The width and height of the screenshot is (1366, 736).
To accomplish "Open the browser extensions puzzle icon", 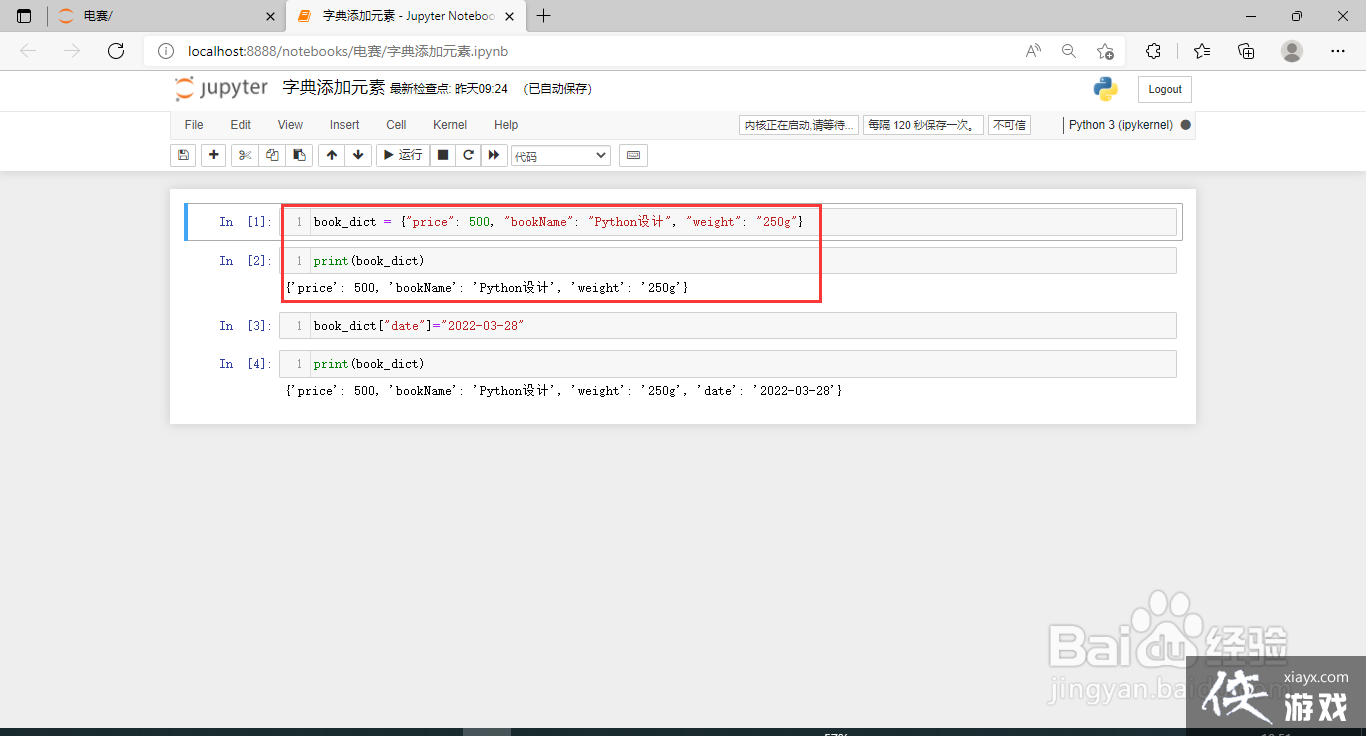I will point(1153,51).
